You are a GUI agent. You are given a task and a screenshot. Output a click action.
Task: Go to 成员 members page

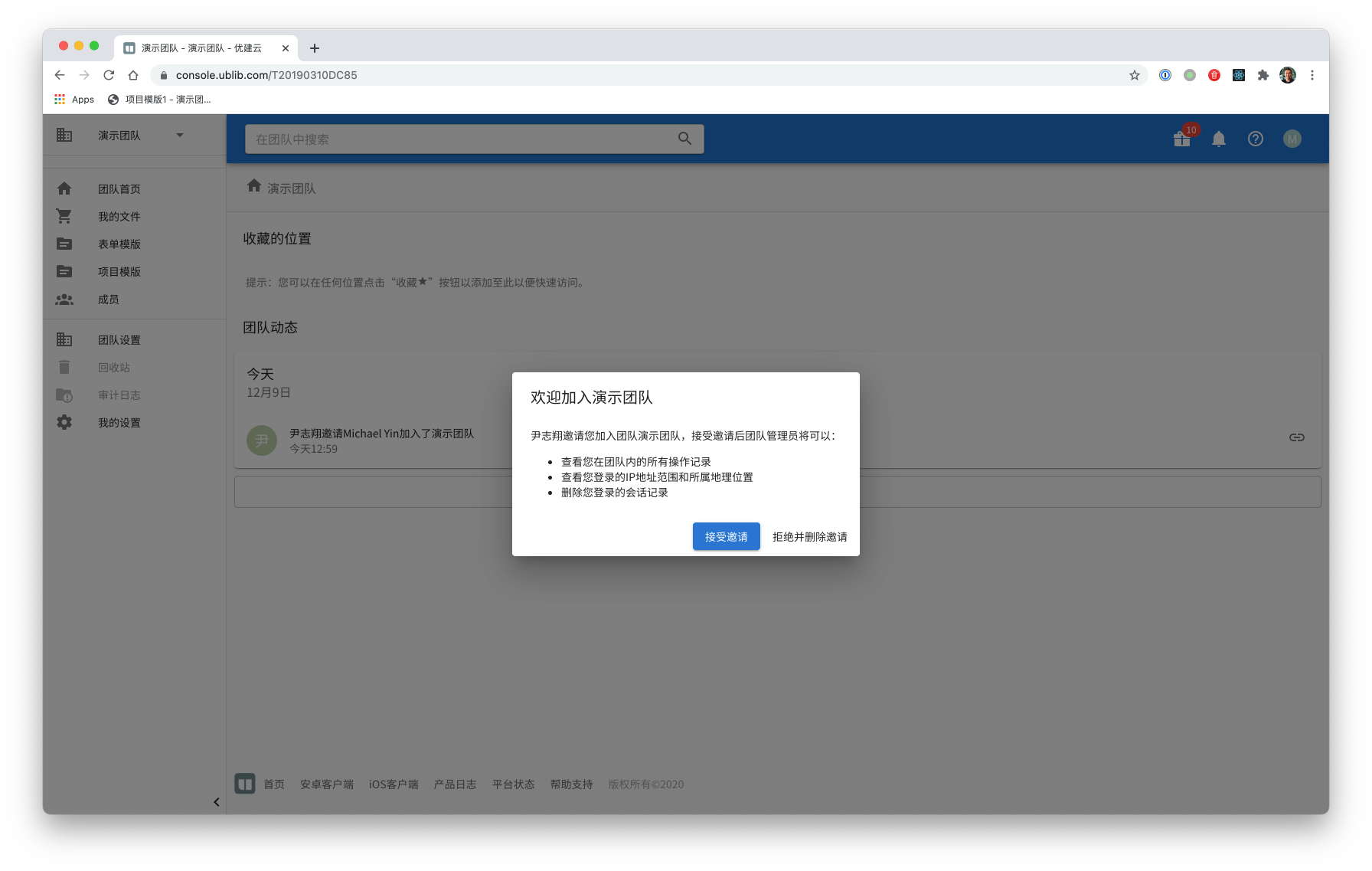(x=108, y=300)
